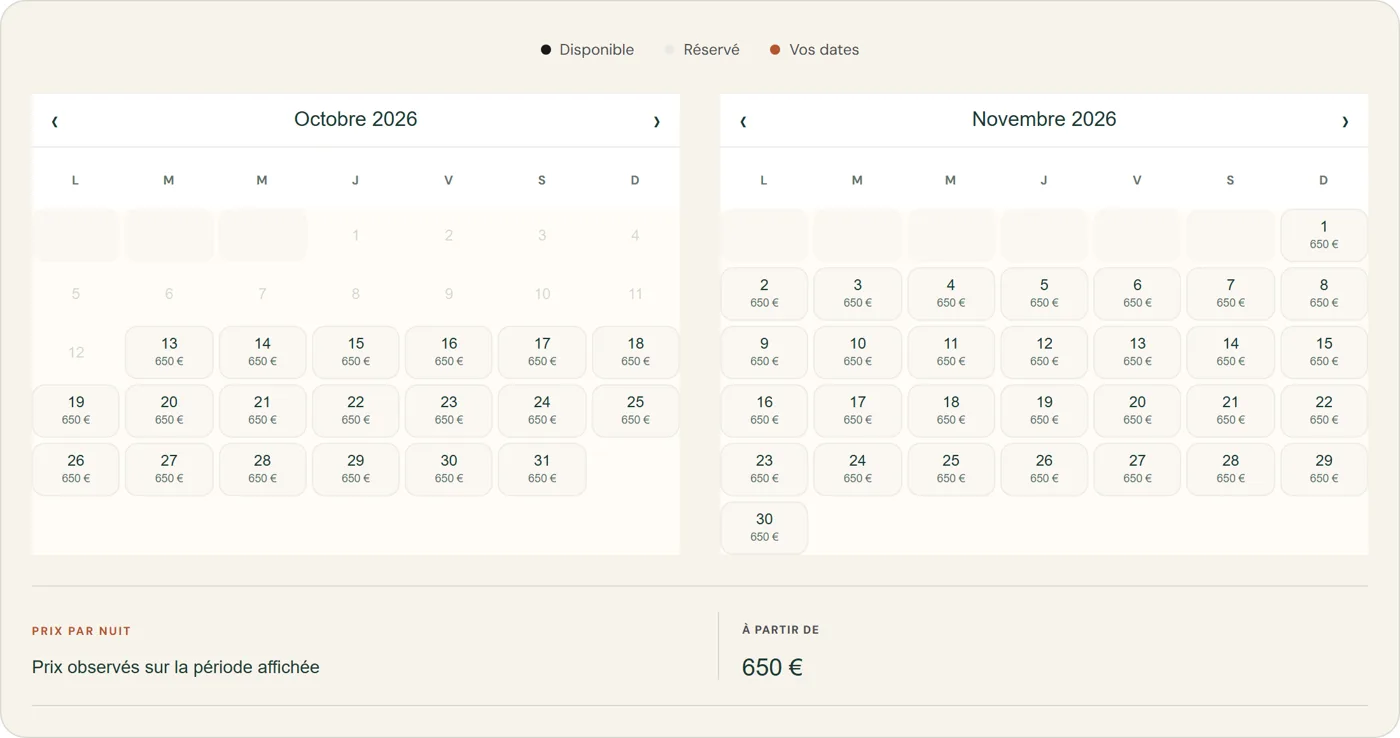Click the 'Vos dates' legend label
The width and height of the screenshot is (1400, 738).
coord(824,50)
